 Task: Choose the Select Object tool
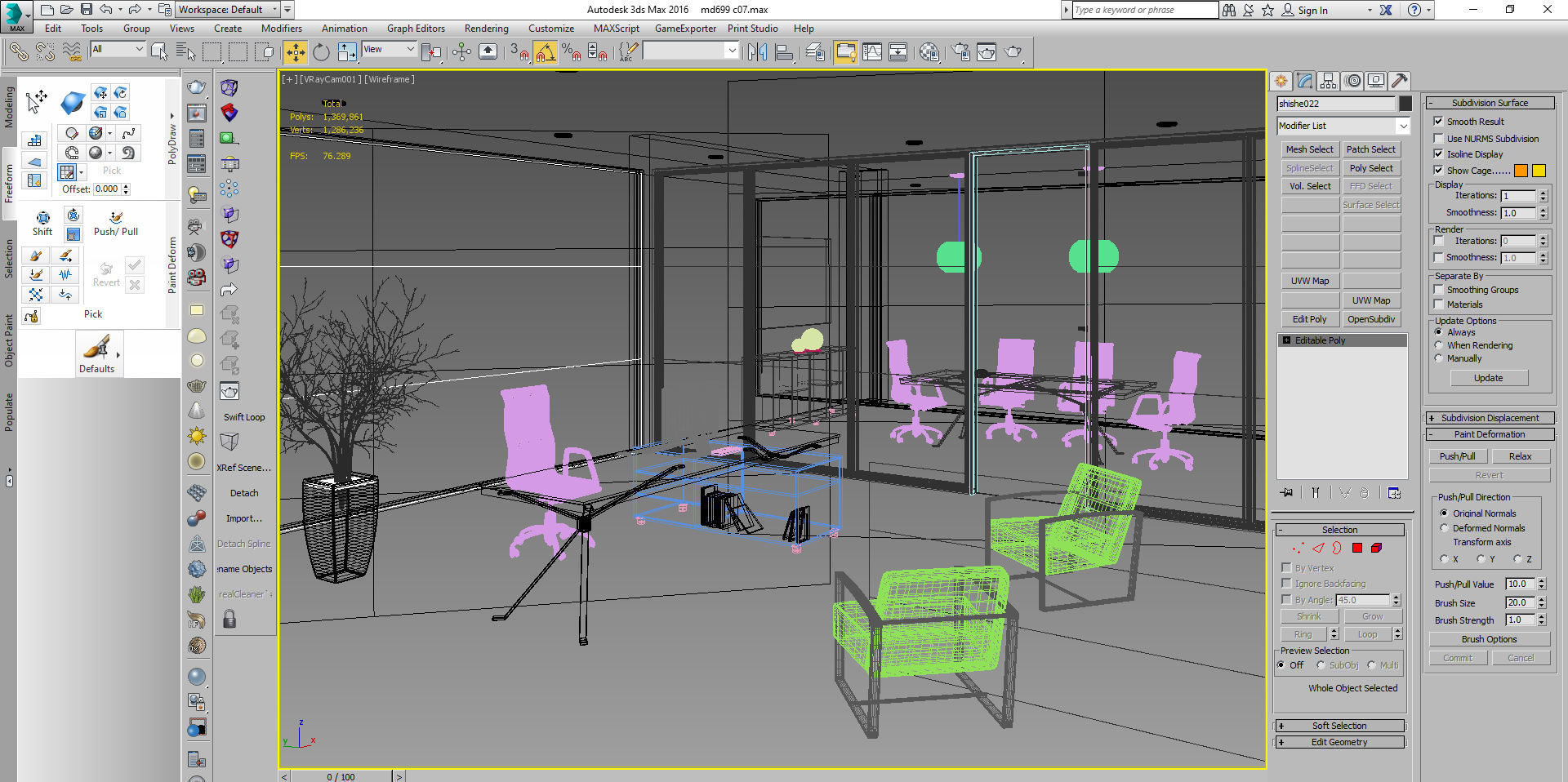pyautogui.click(x=159, y=52)
